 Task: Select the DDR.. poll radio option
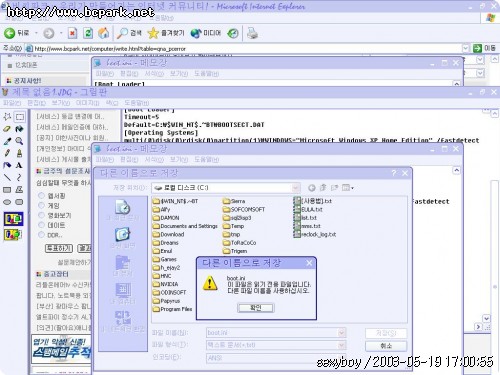tap(41, 235)
